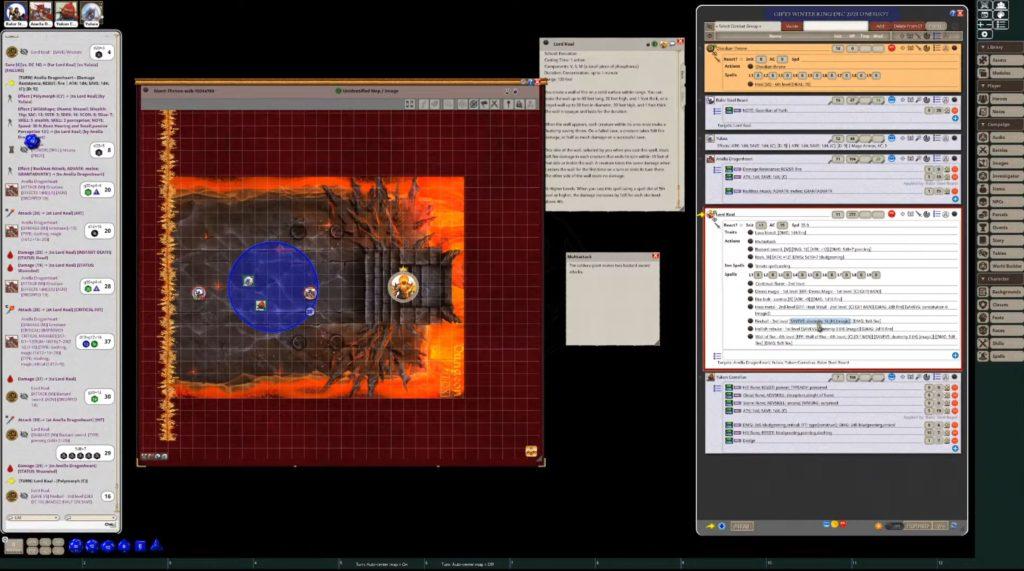
Task: Toggle faction marker for Yukon Cornelius
Action: click(891, 377)
